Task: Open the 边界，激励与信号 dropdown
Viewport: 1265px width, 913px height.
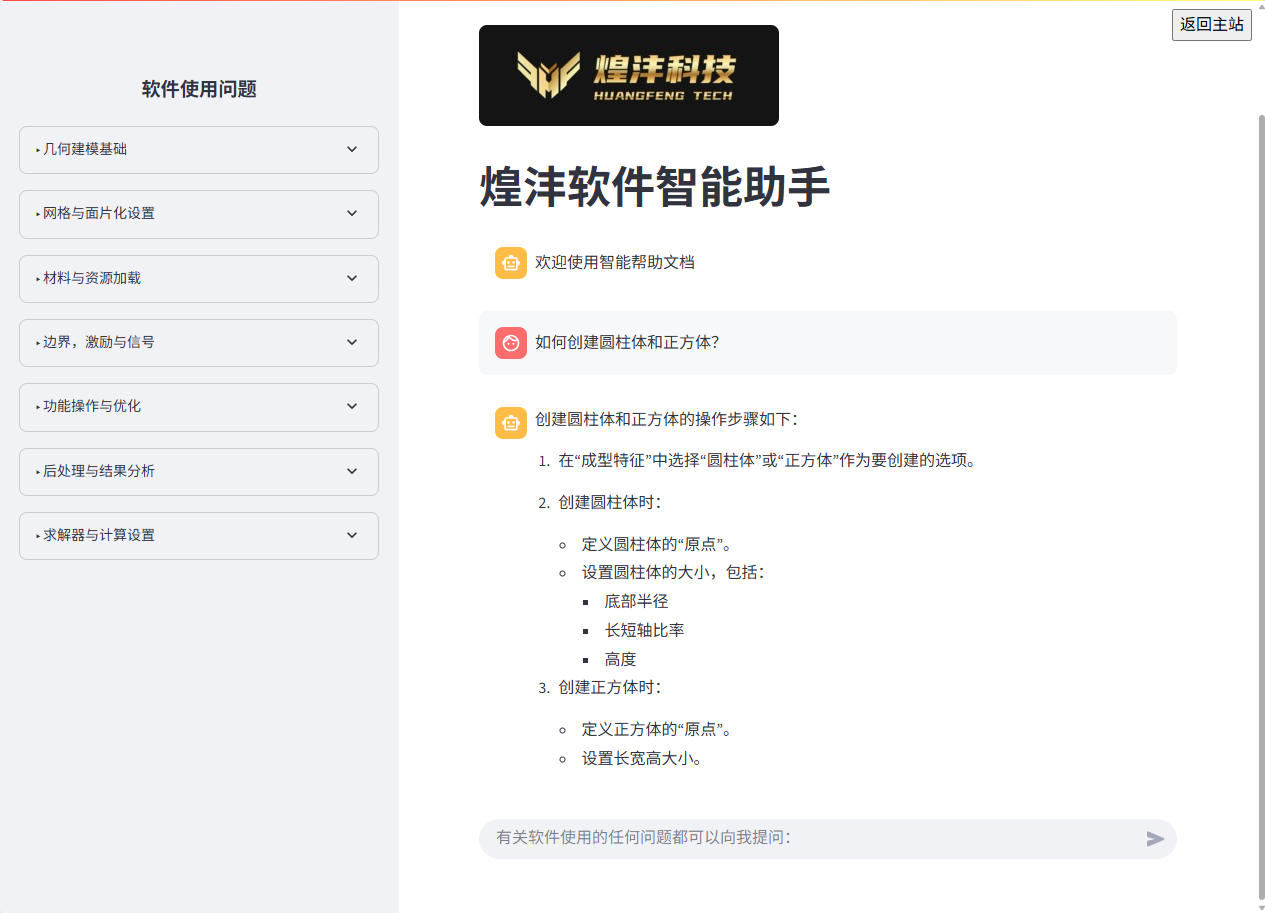Action: click(198, 342)
